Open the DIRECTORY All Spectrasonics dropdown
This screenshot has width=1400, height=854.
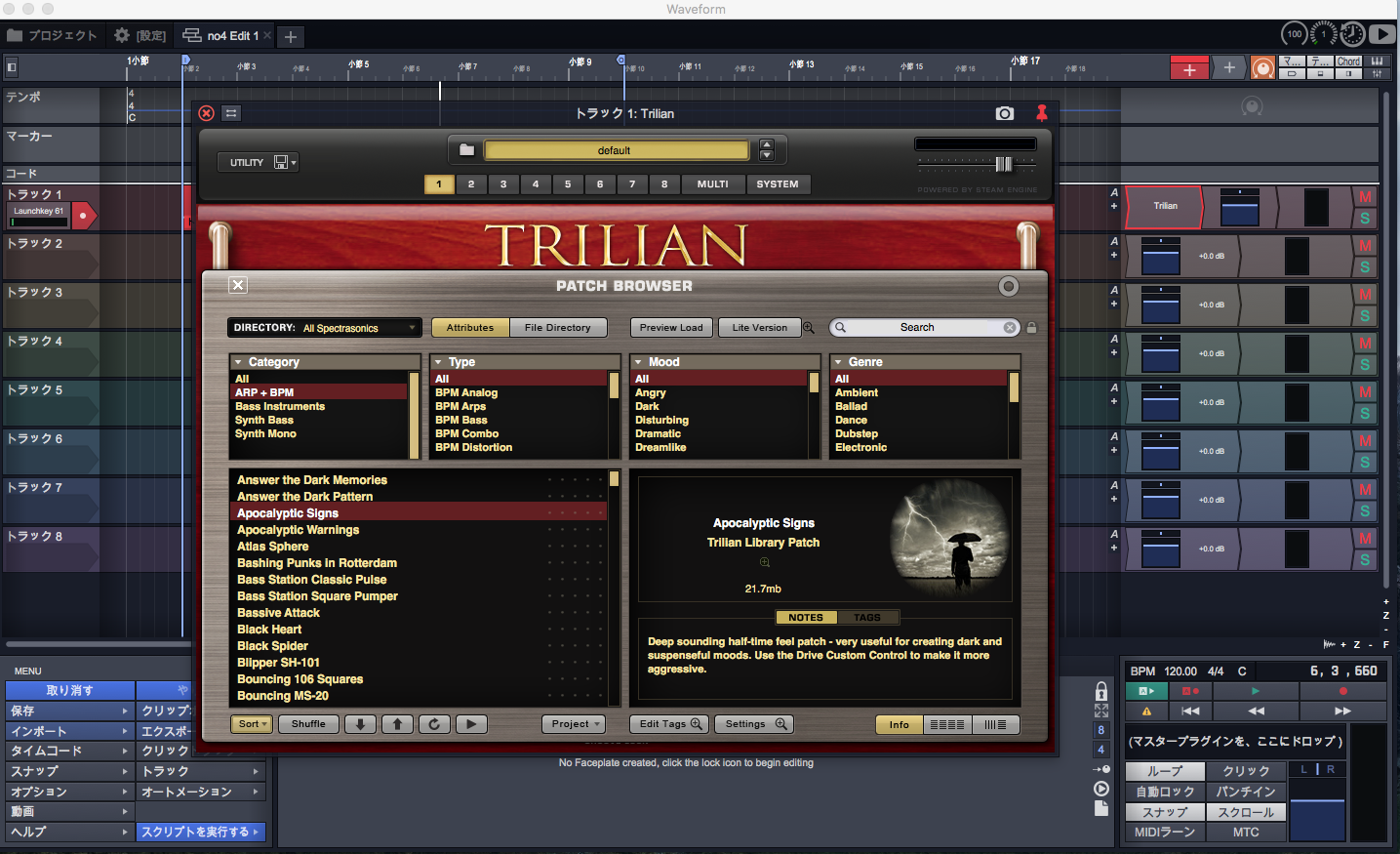coord(325,328)
